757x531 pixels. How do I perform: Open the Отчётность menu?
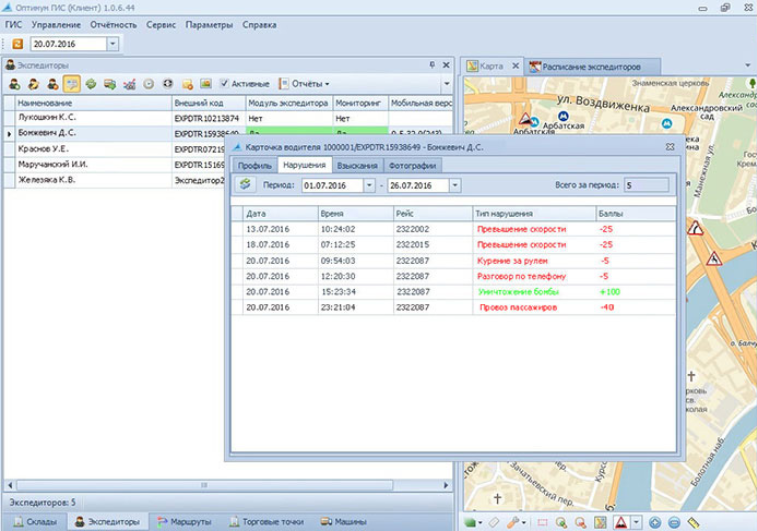[x=113, y=25]
